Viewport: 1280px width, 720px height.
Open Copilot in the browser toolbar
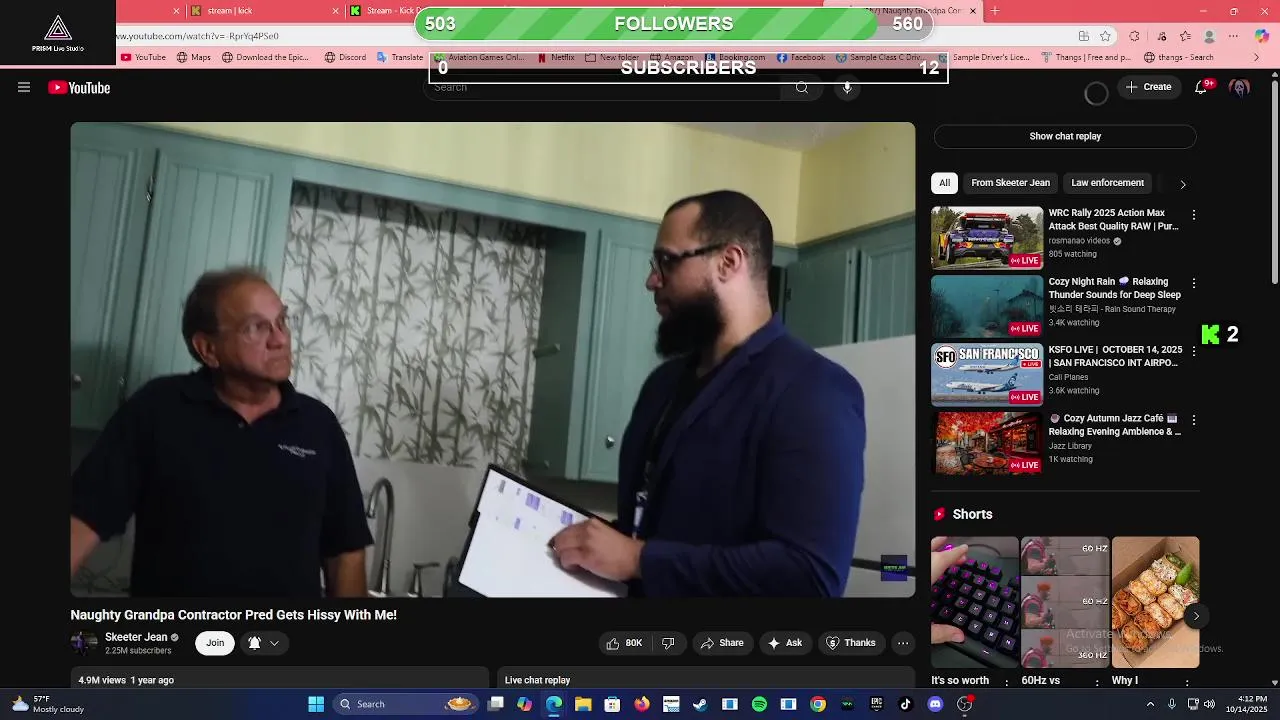1262,36
